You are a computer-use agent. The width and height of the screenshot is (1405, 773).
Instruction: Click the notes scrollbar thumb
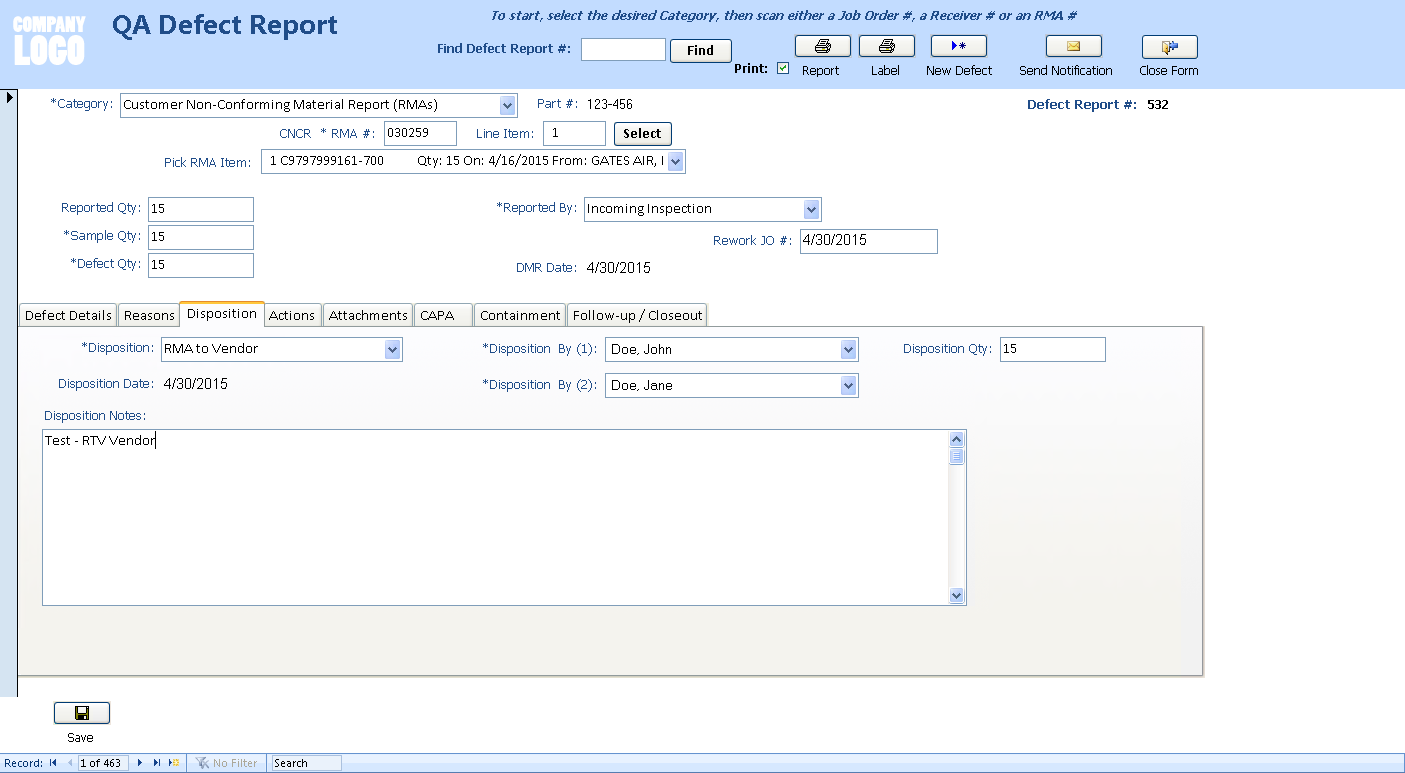pyautogui.click(x=957, y=457)
